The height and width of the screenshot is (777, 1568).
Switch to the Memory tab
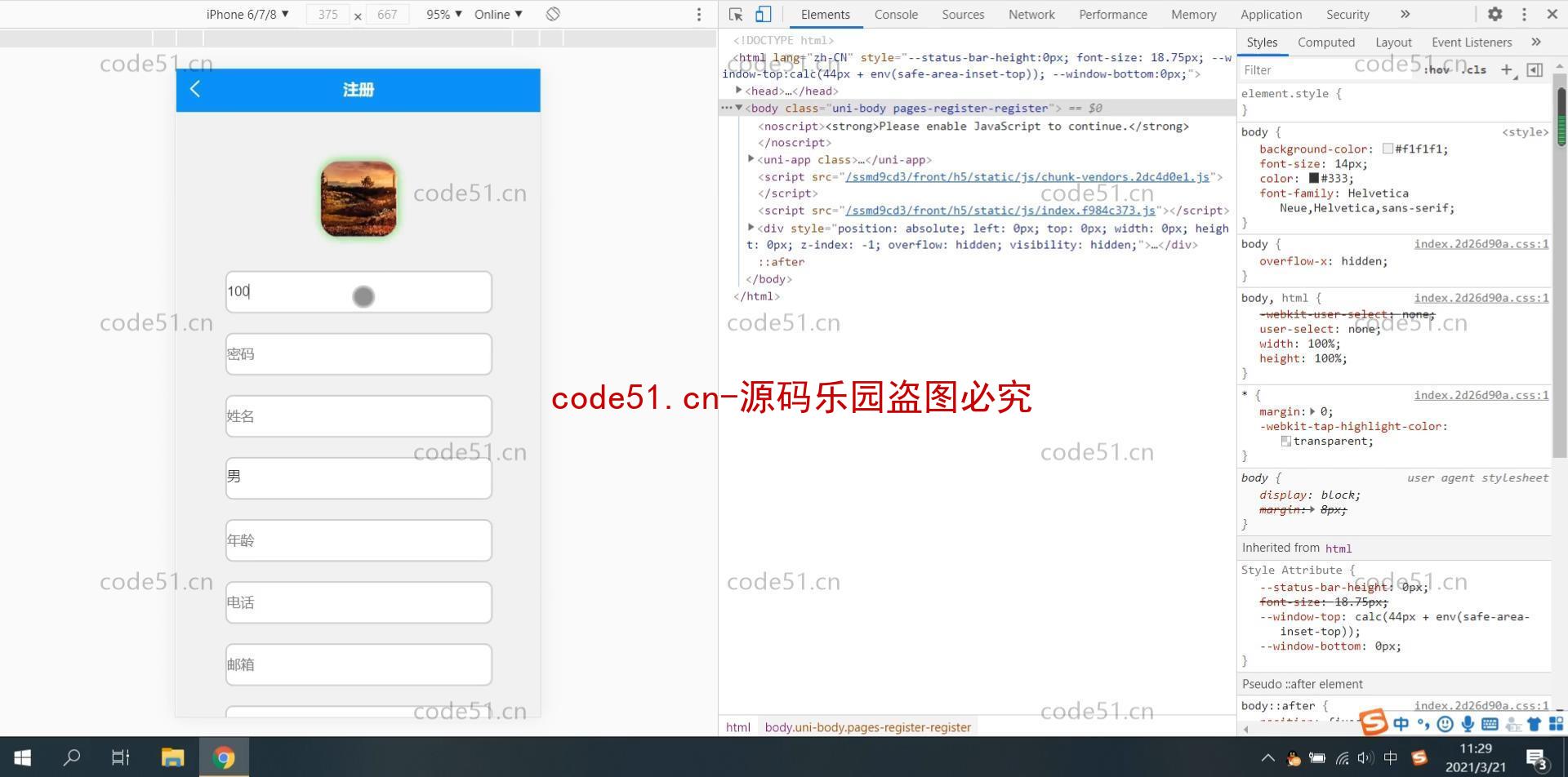pyautogui.click(x=1193, y=14)
